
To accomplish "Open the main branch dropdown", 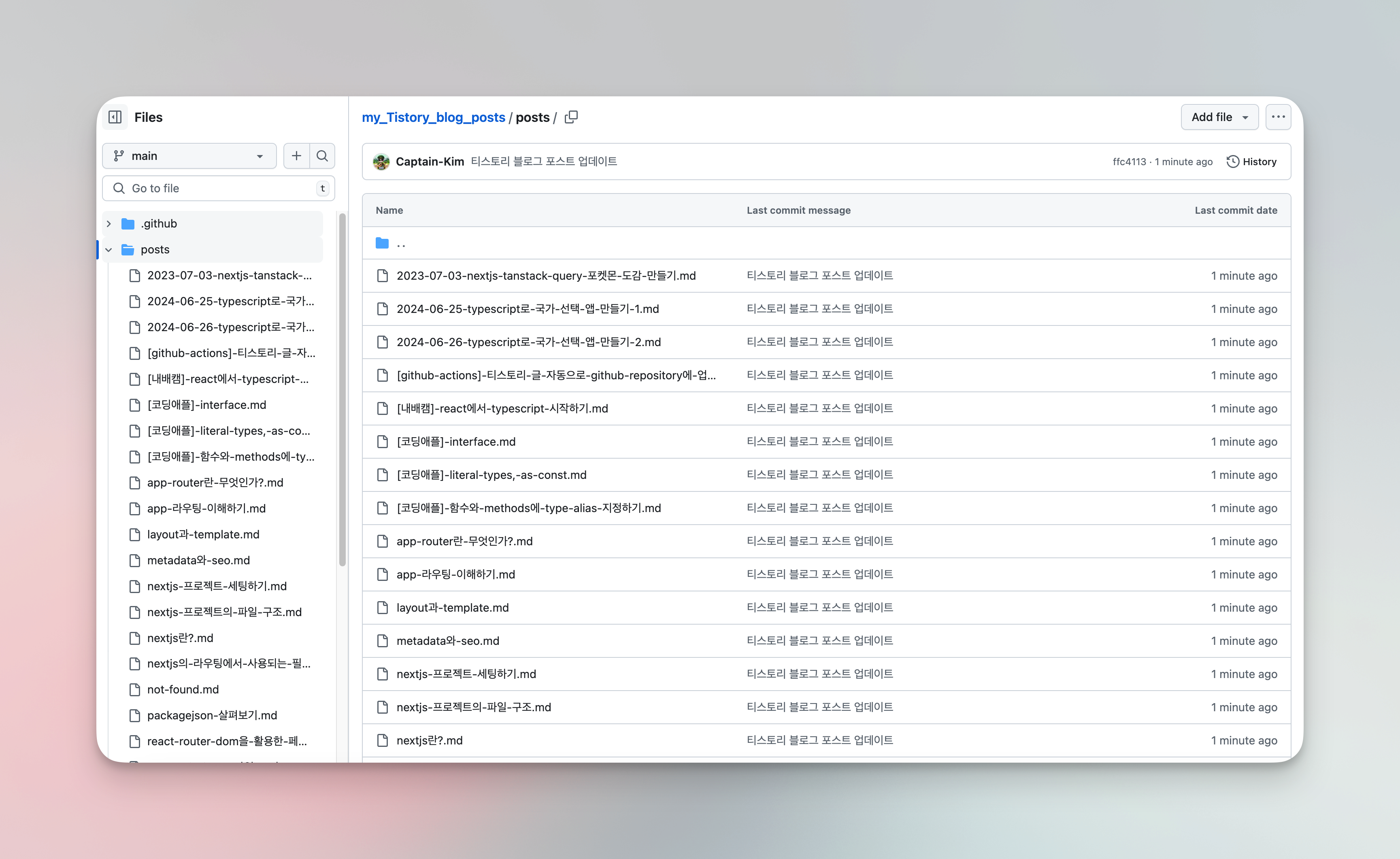I will [189, 156].
